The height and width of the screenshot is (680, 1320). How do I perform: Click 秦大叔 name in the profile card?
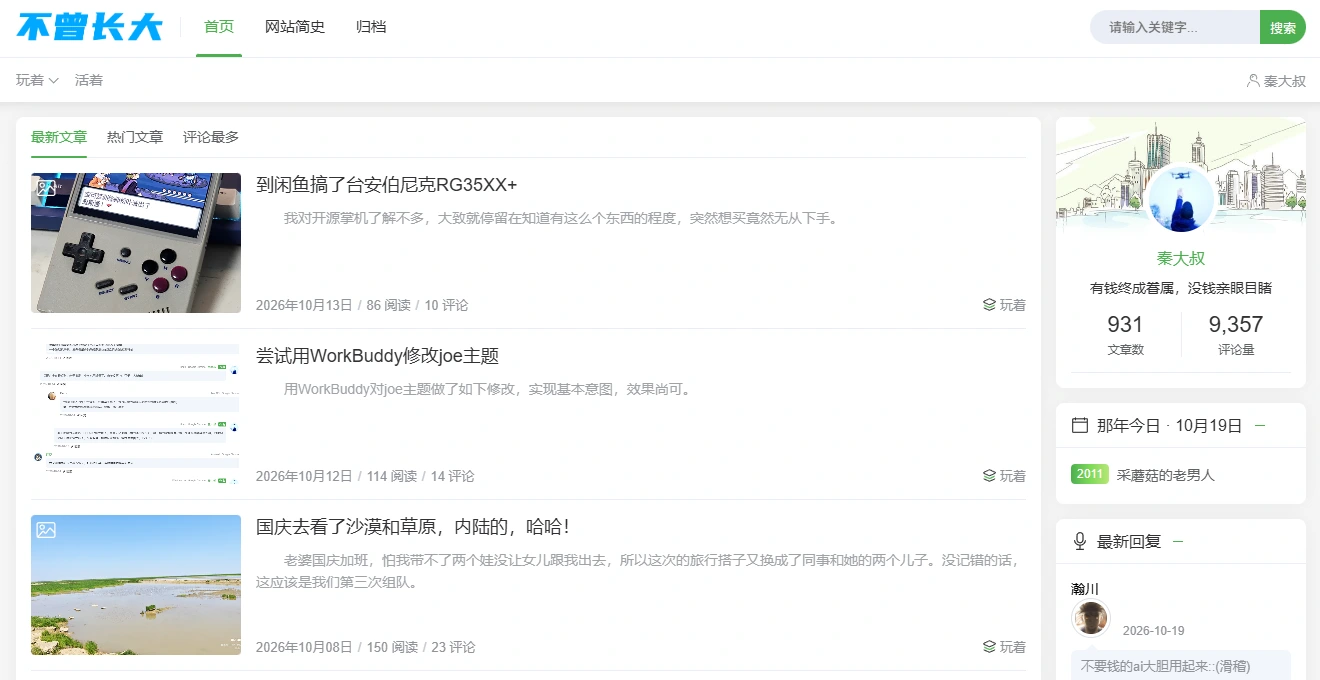[1181, 258]
